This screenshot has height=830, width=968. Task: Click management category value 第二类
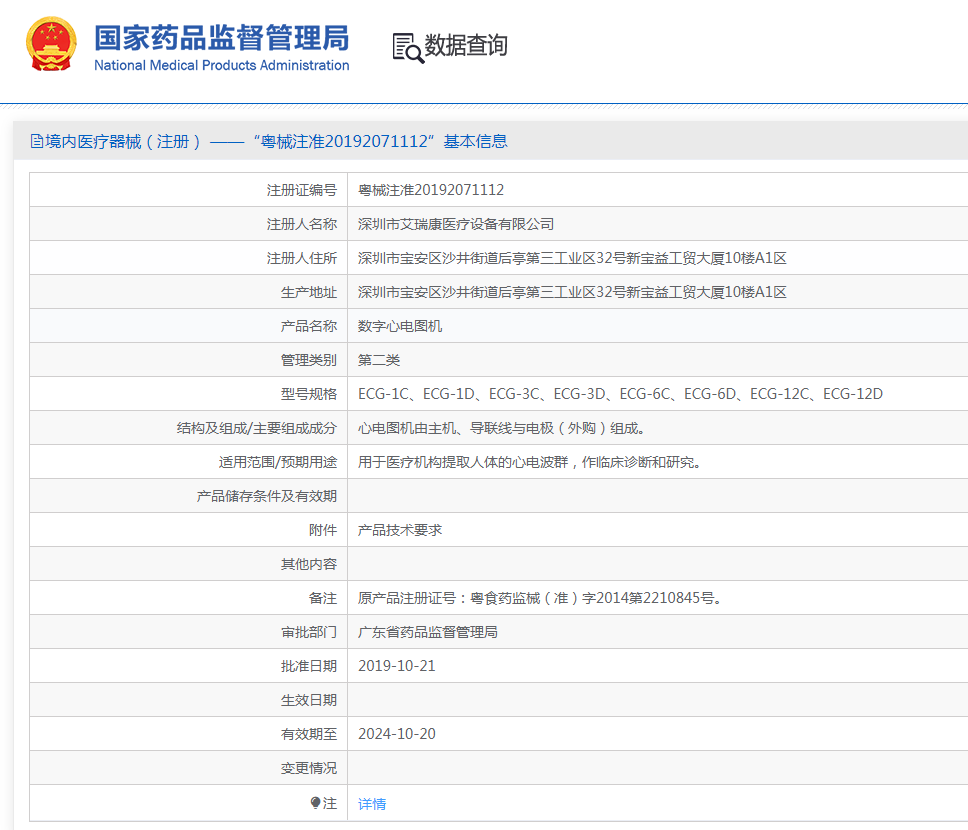378,360
